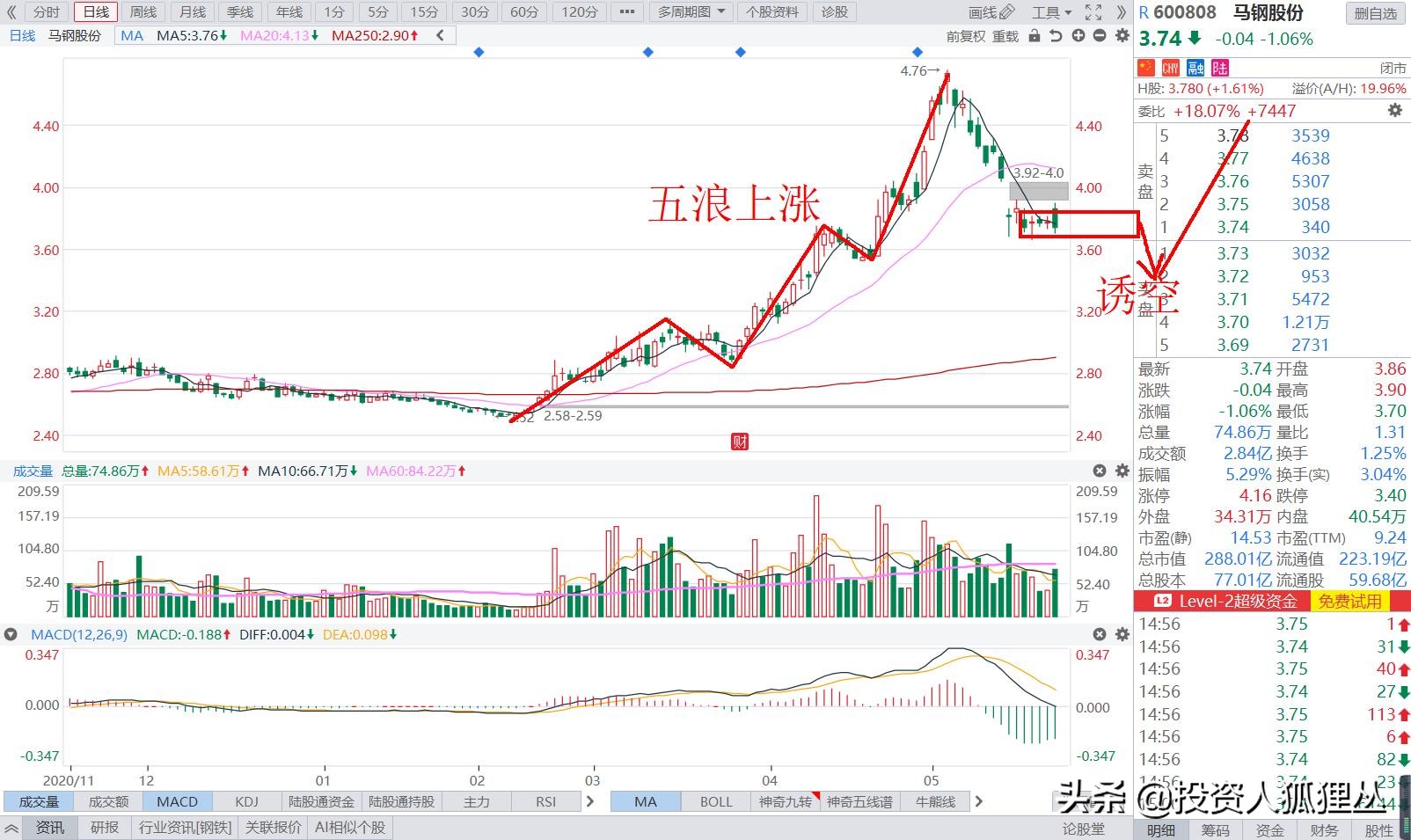Zoom out the chart with minus icon
This screenshot has width=1411, height=840.
[1100, 36]
